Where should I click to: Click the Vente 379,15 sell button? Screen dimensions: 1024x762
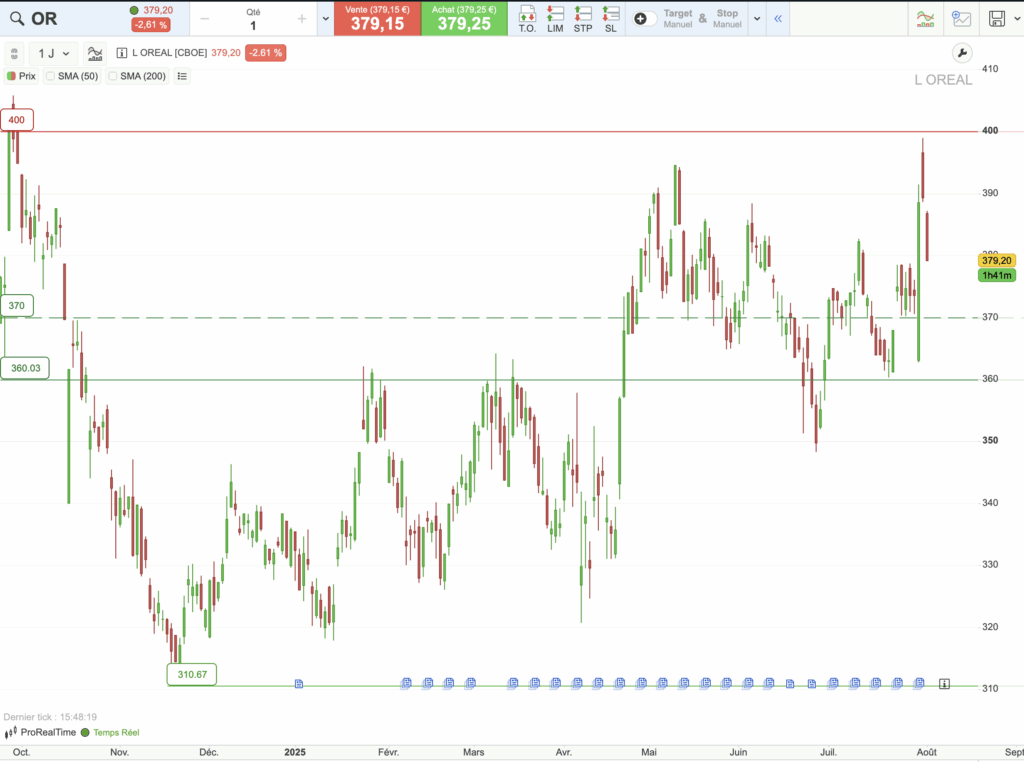coord(377,19)
